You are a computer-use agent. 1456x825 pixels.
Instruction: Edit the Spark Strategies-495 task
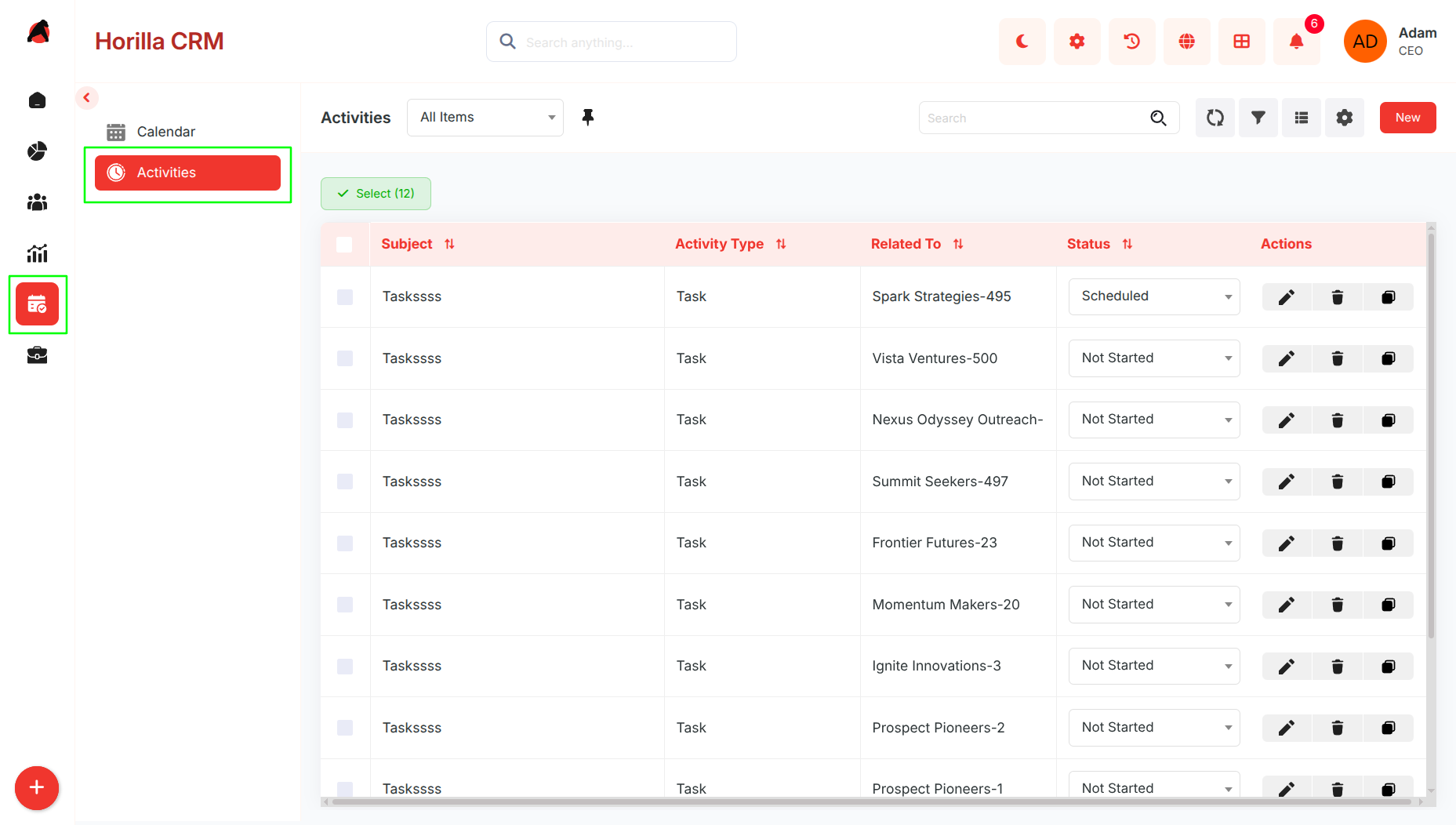tap(1287, 297)
